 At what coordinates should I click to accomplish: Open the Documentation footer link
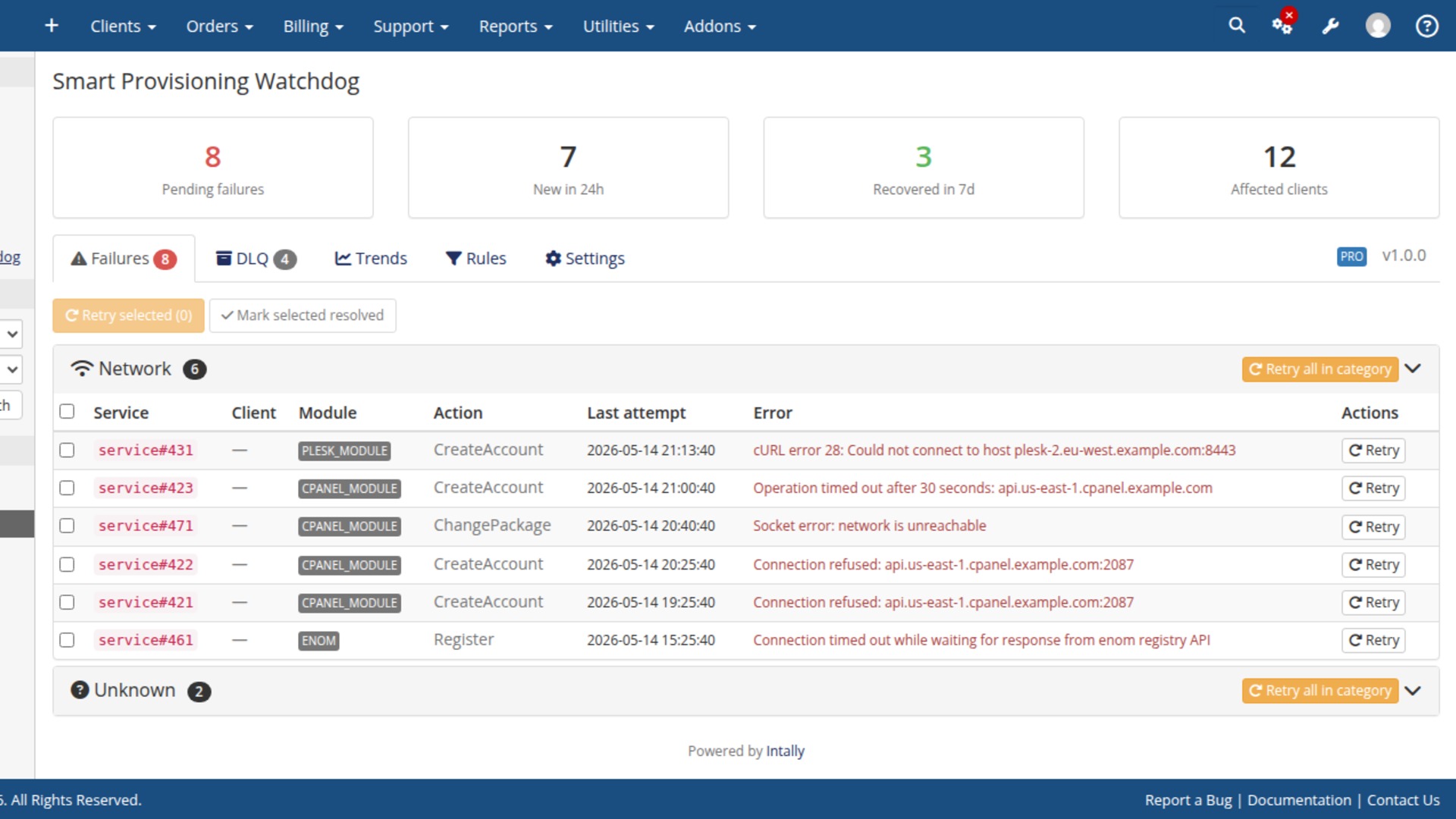click(1299, 800)
